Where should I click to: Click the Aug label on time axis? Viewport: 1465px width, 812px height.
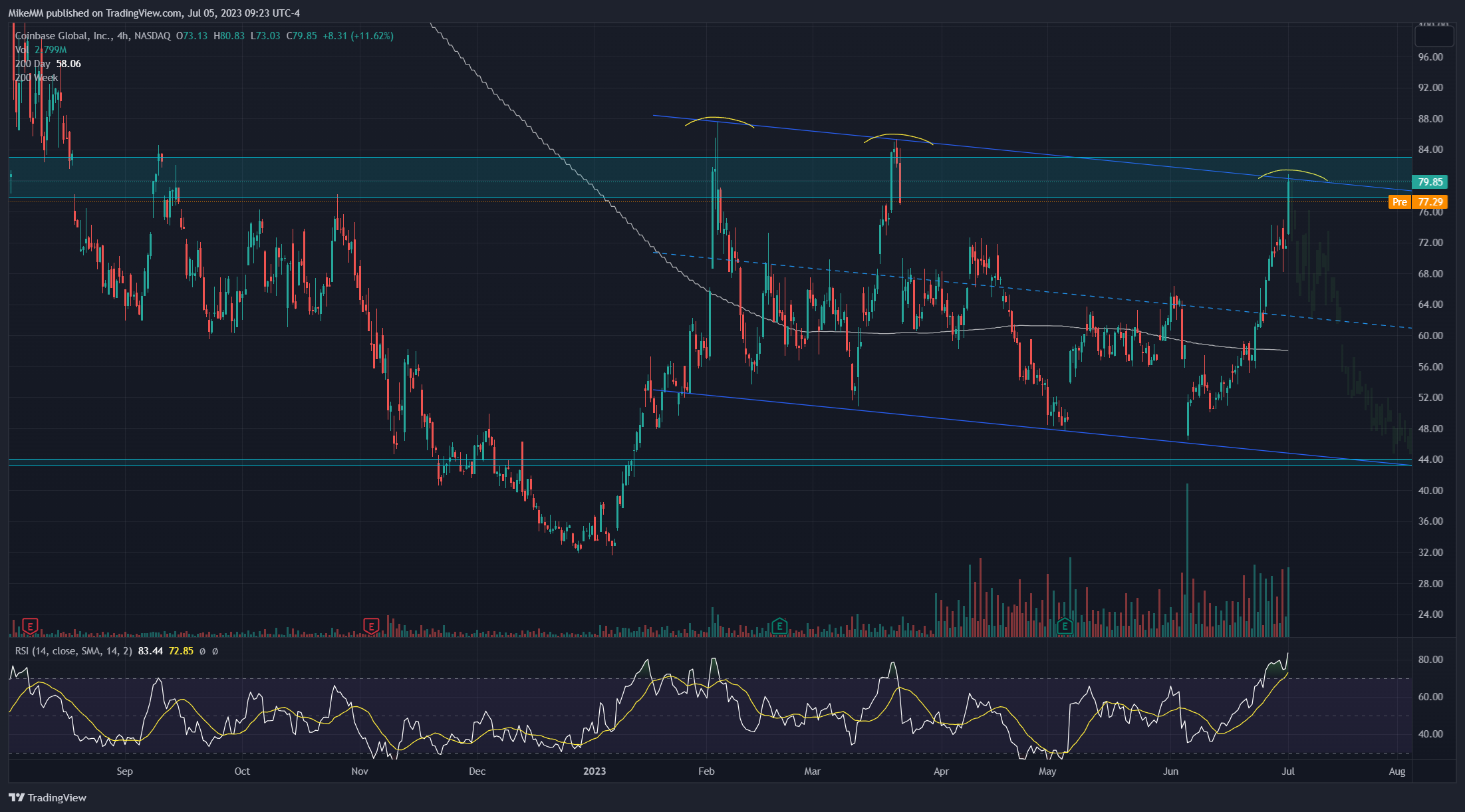pos(1397,771)
